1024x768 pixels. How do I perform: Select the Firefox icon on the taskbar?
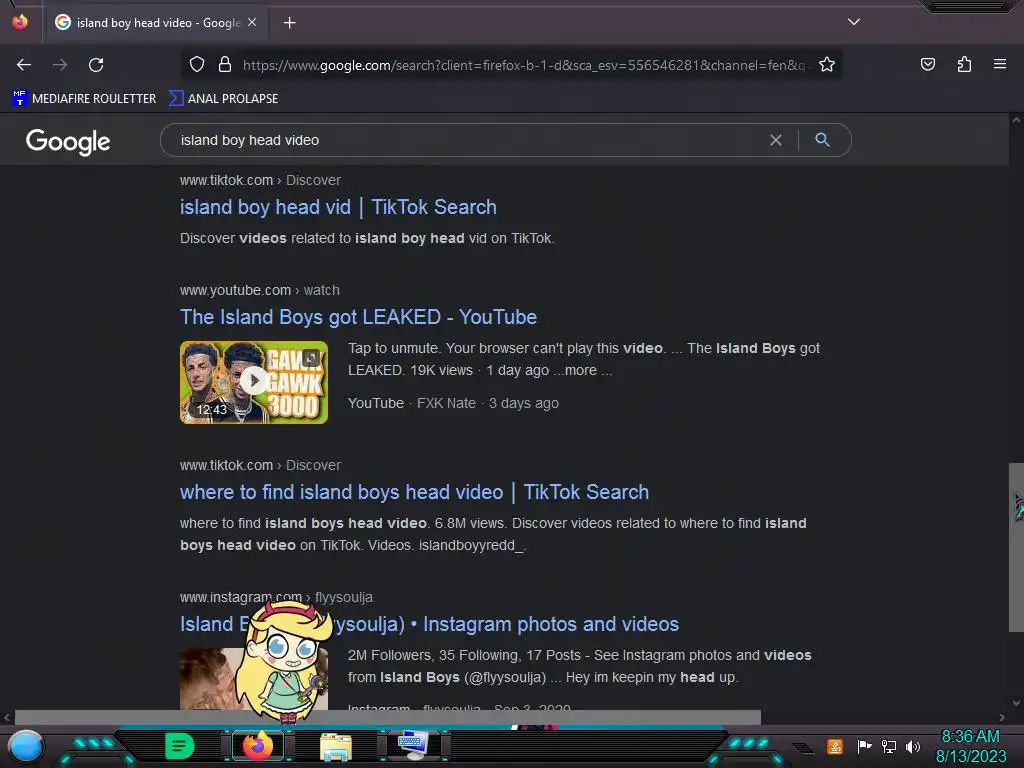tap(257, 746)
